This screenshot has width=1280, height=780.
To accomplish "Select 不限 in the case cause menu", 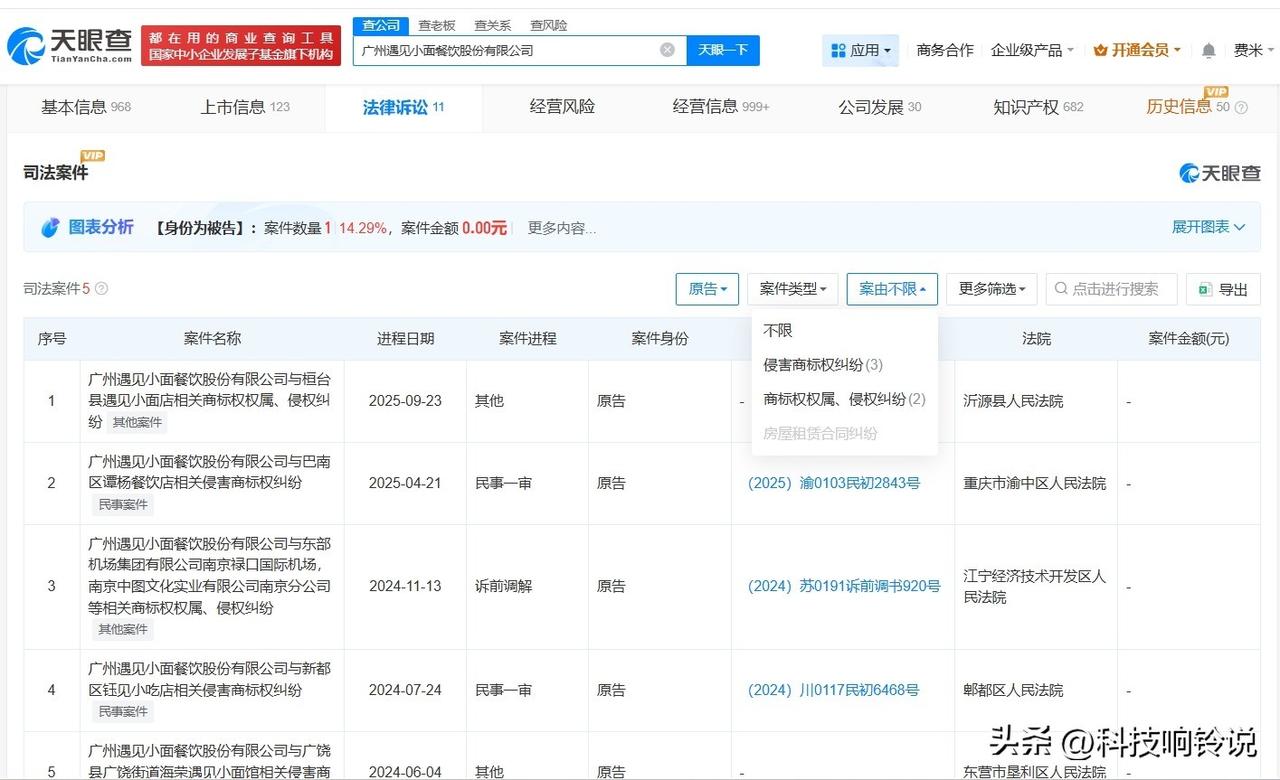I will point(778,330).
